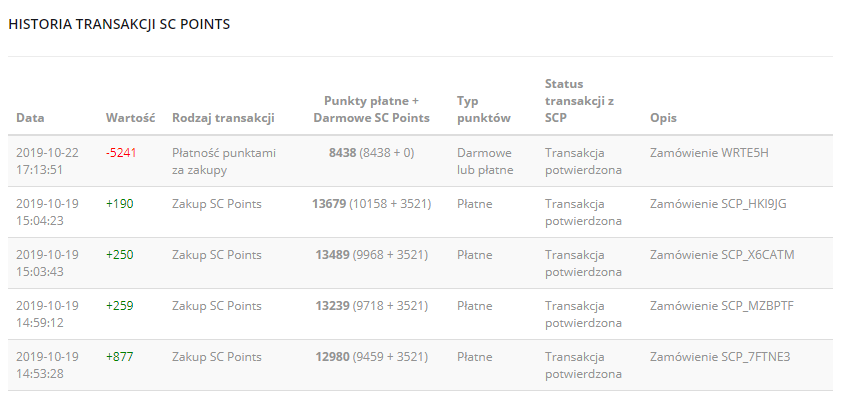Click the Typ punktów column header
The image size is (851, 399).
484,109
